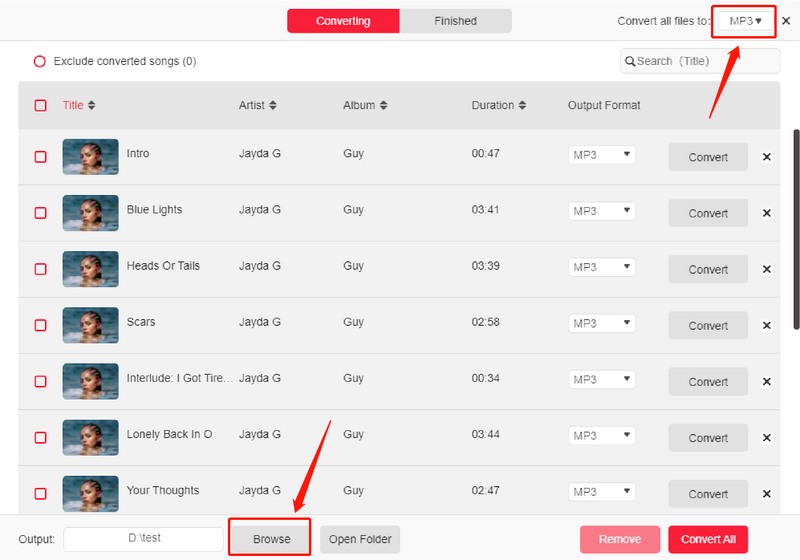Tick the Your Thoughts checkbox
The image size is (800, 560).
pyautogui.click(x=40, y=494)
